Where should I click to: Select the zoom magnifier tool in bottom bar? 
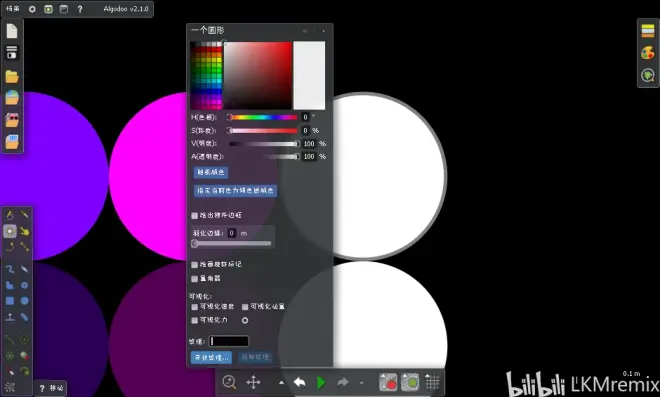coord(229,382)
